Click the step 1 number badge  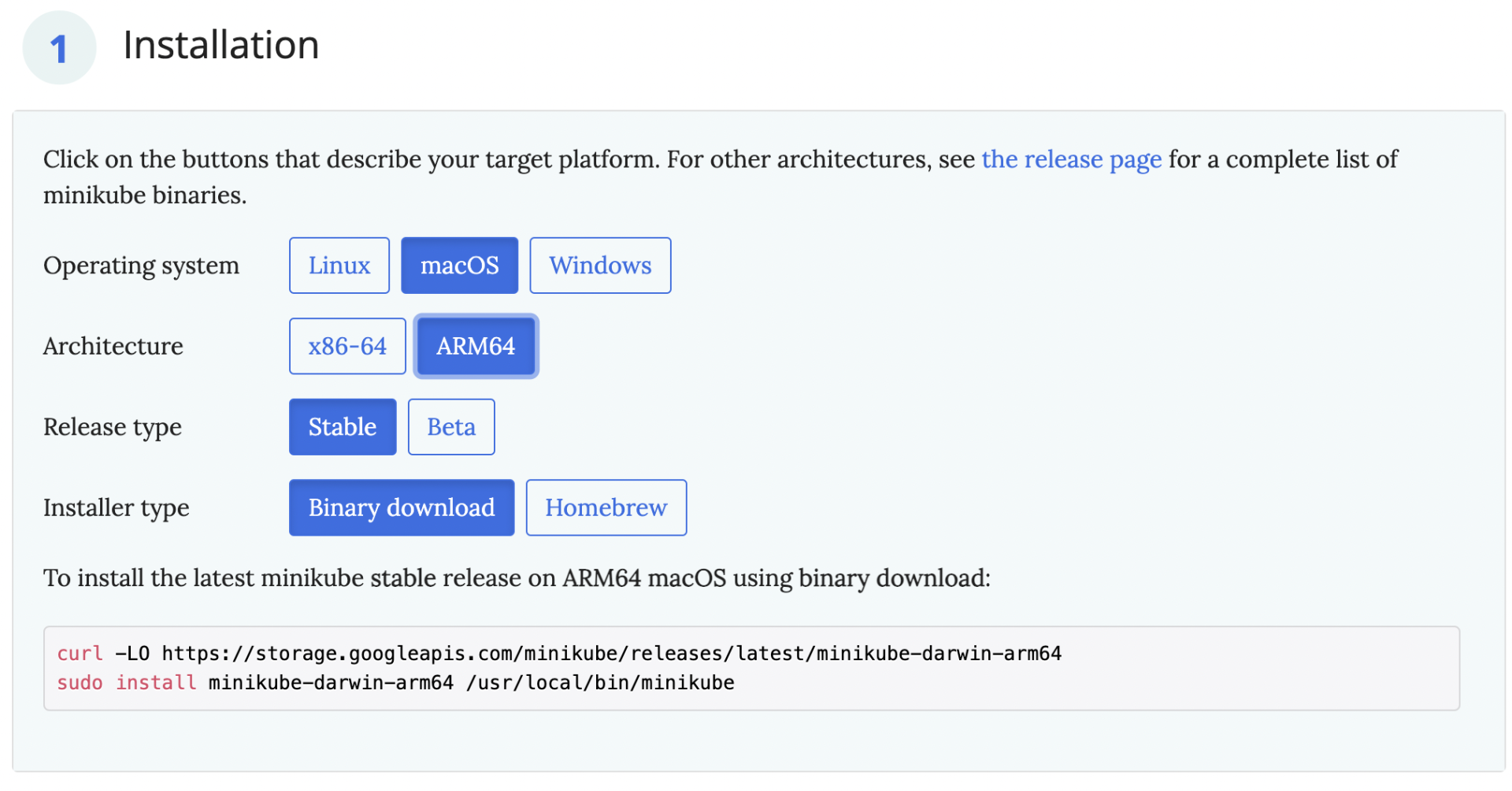59,48
